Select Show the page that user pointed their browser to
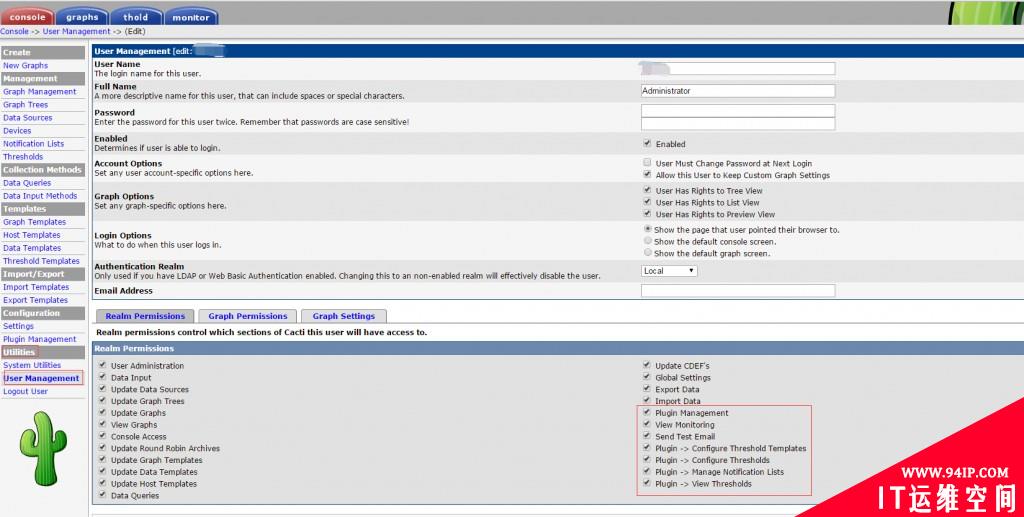This screenshot has height=517, width=1024. pos(648,229)
